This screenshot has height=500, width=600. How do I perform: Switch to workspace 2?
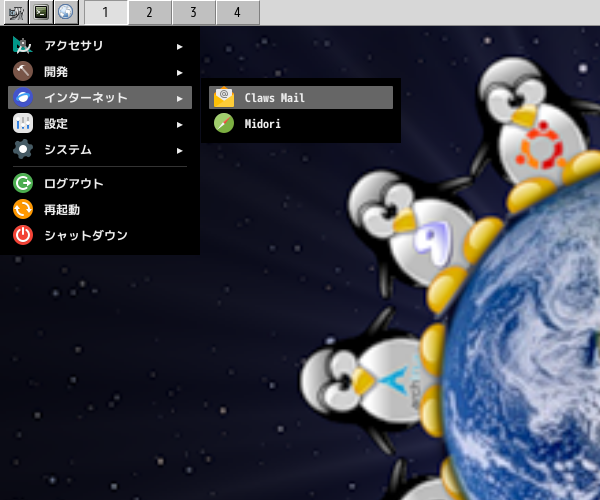pos(150,13)
